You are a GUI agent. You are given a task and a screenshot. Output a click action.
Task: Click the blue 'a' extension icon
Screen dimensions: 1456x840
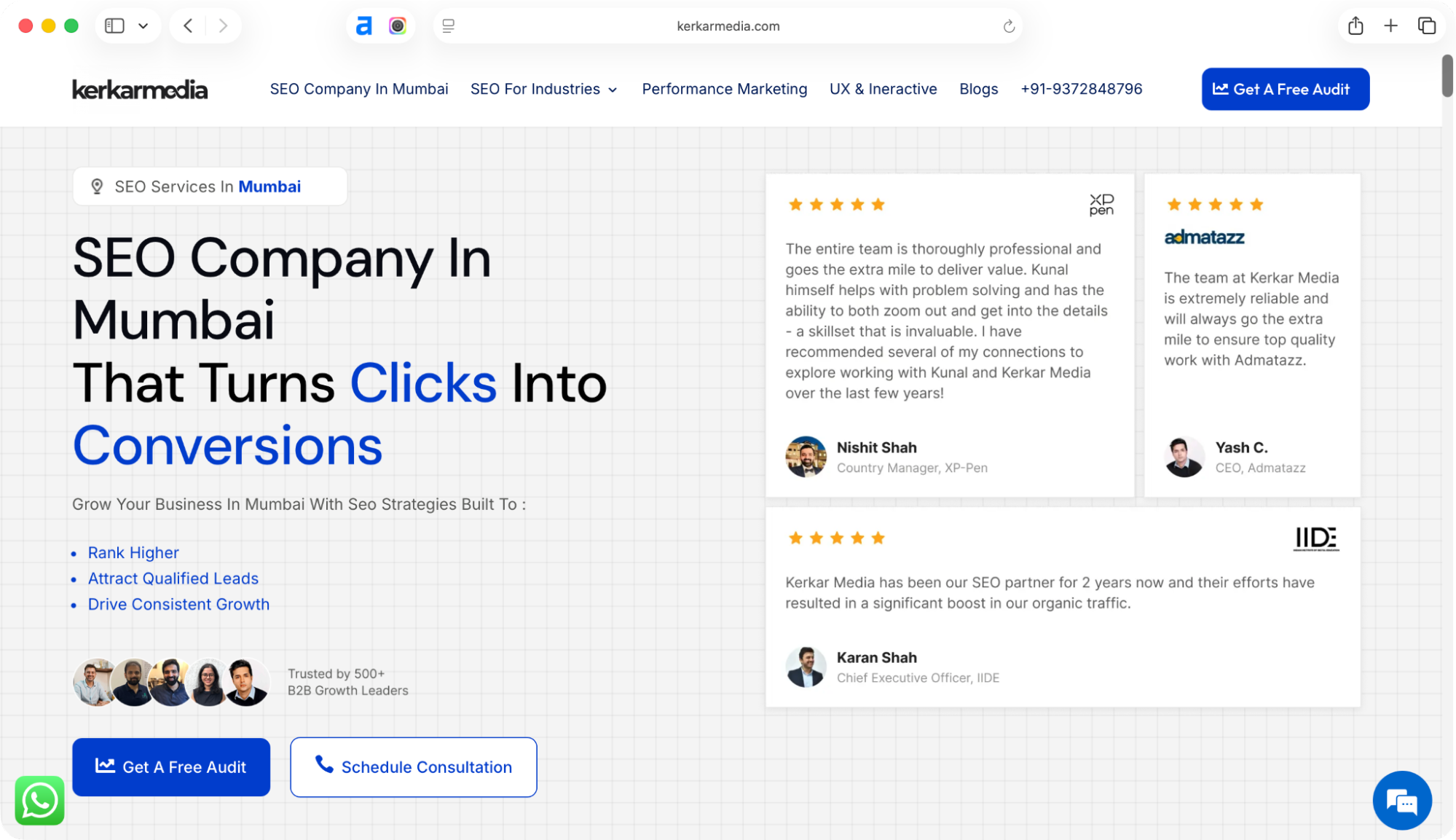(x=363, y=26)
